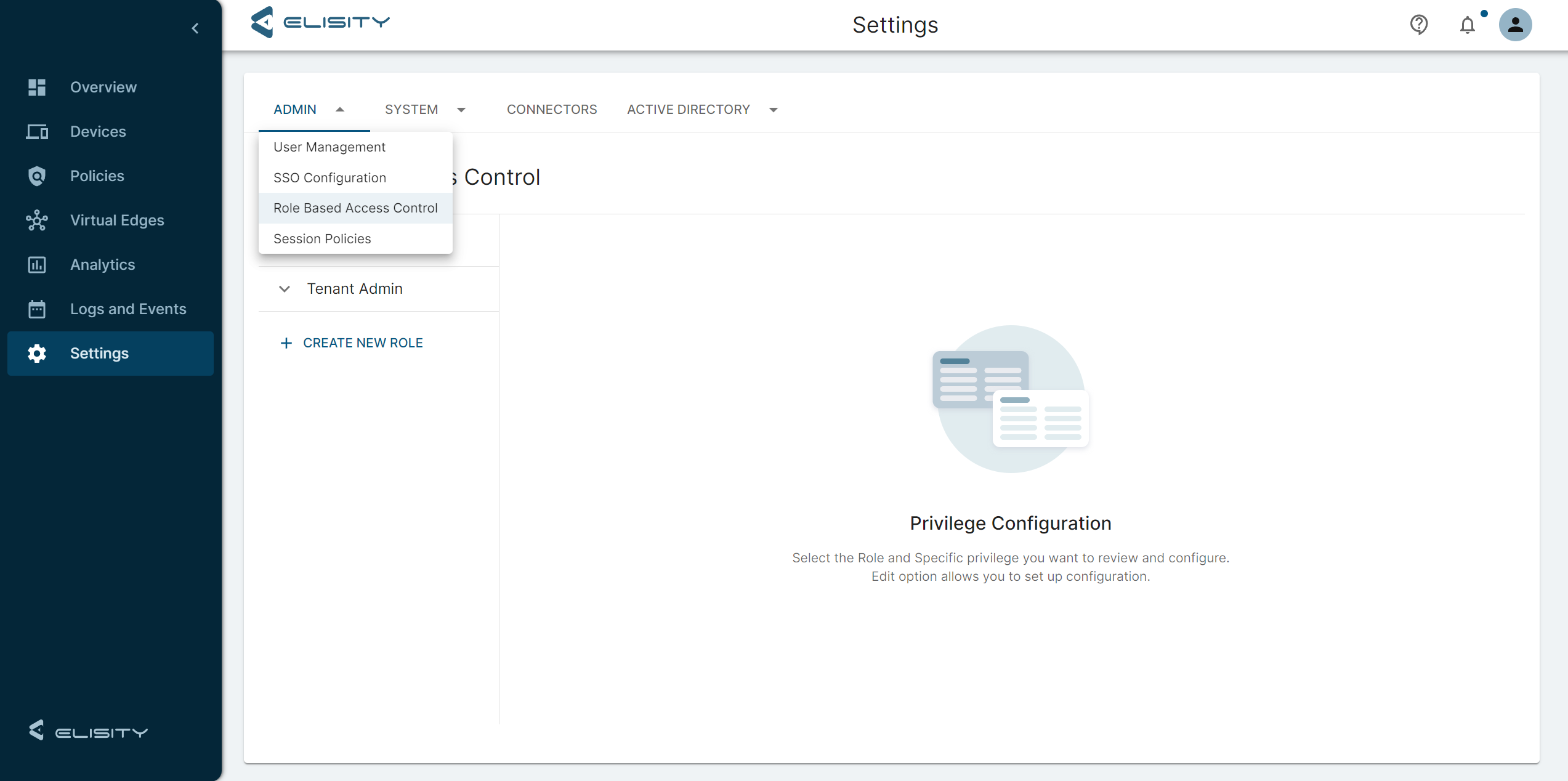The width and height of the screenshot is (1568, 781).
Task: Open notifications bell icon
Action: pyautogui.click(x=1468, y=25)
